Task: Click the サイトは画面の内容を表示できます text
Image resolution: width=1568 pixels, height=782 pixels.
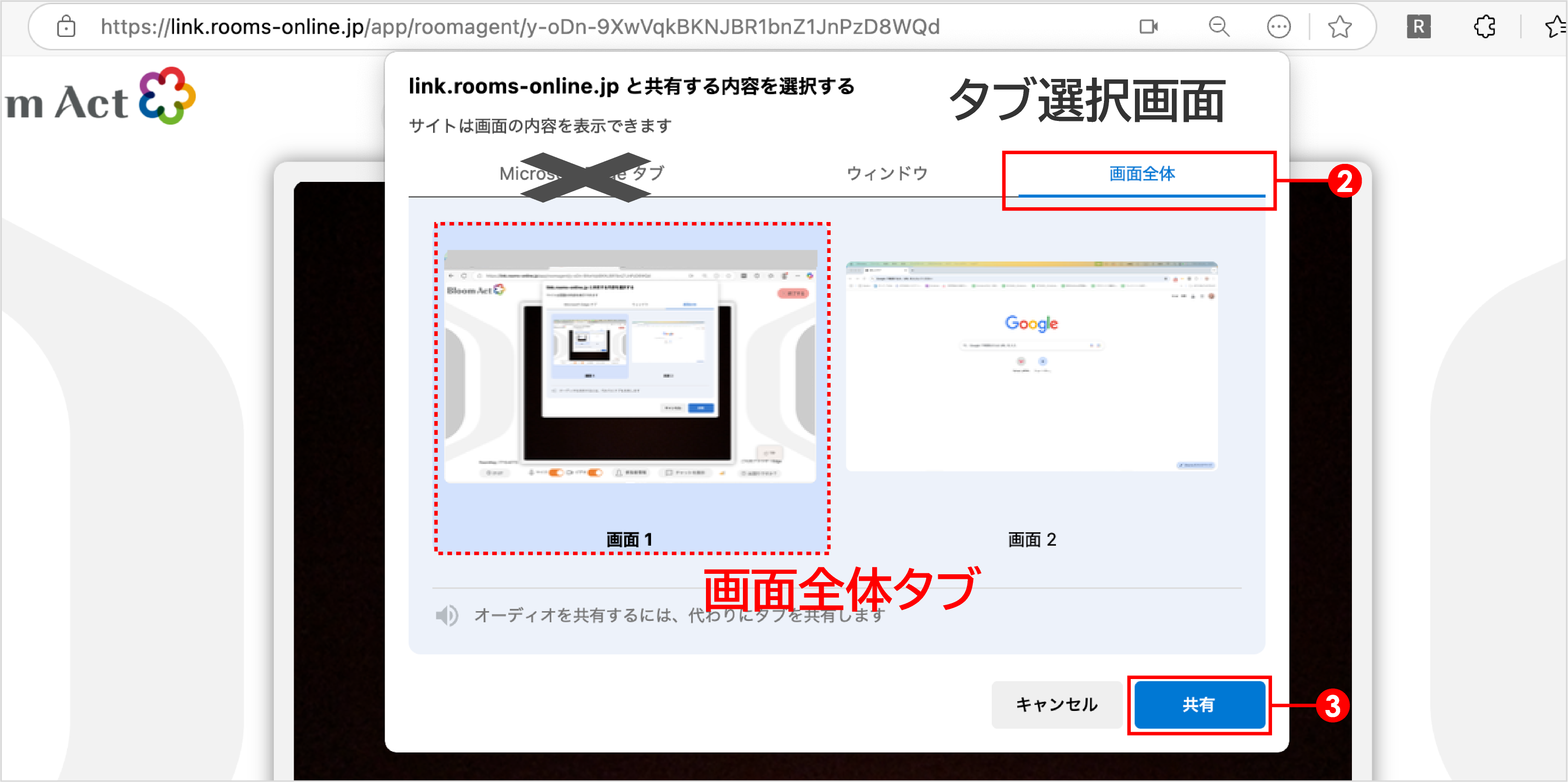Action: pos(541,126)
